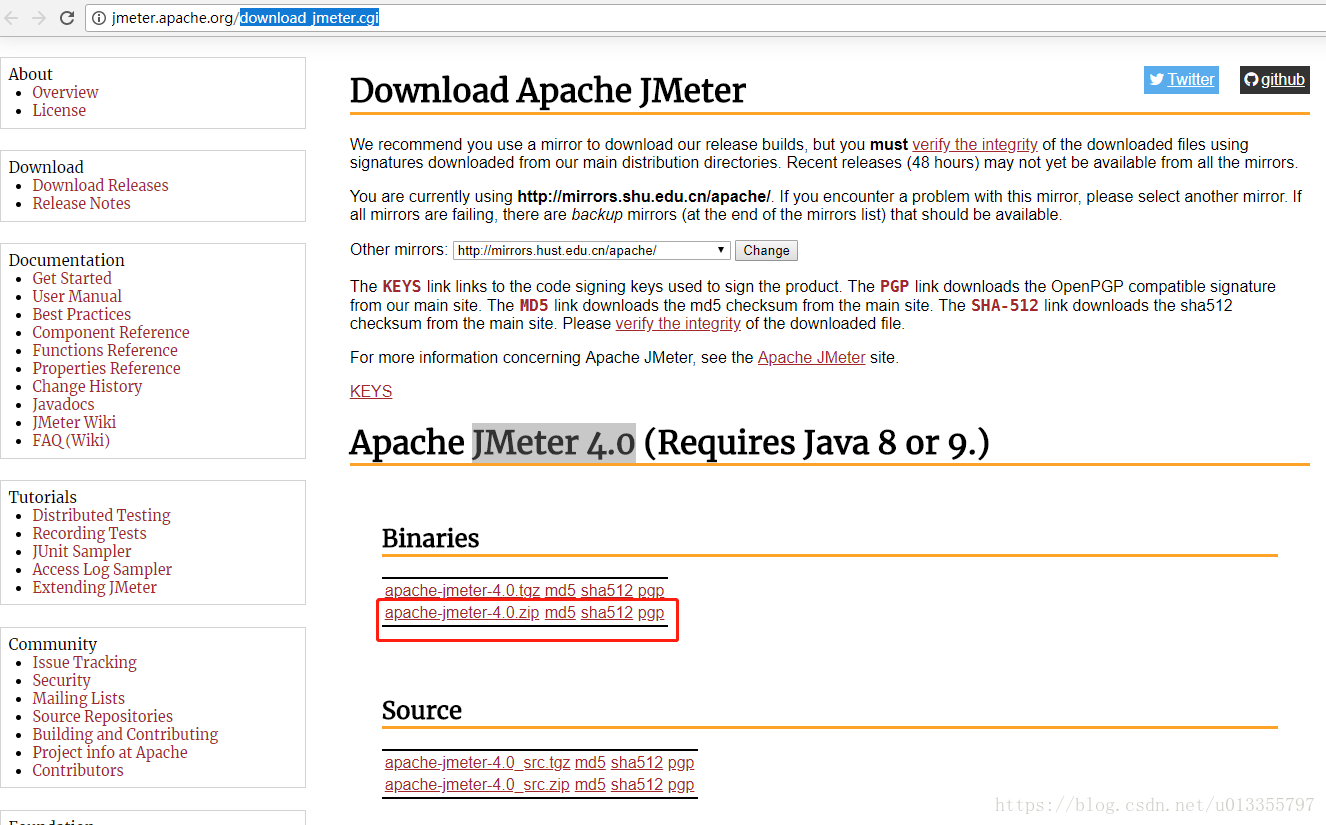The height and width of the screenshot is (825, 1326).
Task: Open Distributed Testing tutorial
Action: (101, 515)
